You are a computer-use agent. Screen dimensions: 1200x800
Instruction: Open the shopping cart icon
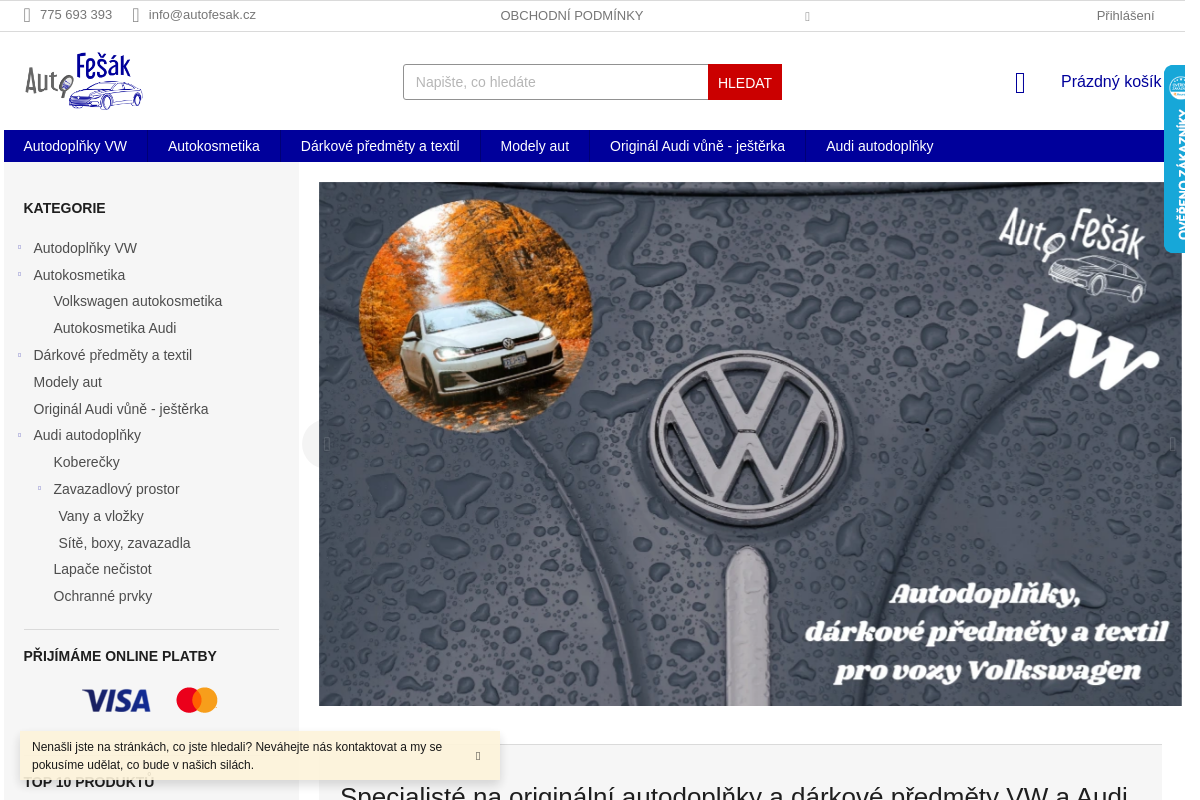(x=1019, y=83)
